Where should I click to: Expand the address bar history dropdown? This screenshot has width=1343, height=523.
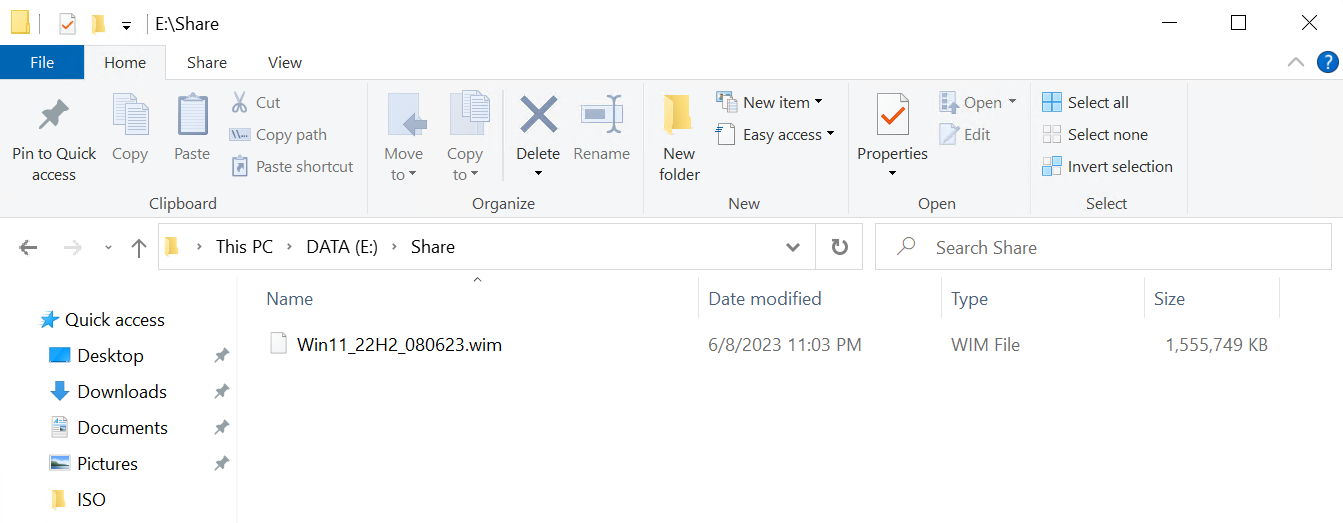(793, 247)
